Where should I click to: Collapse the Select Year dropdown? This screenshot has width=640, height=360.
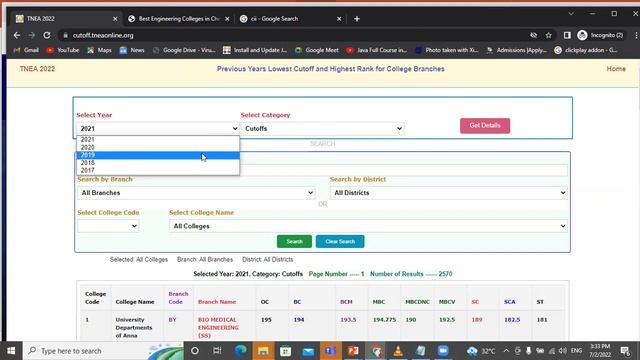(x=158, y=129)
